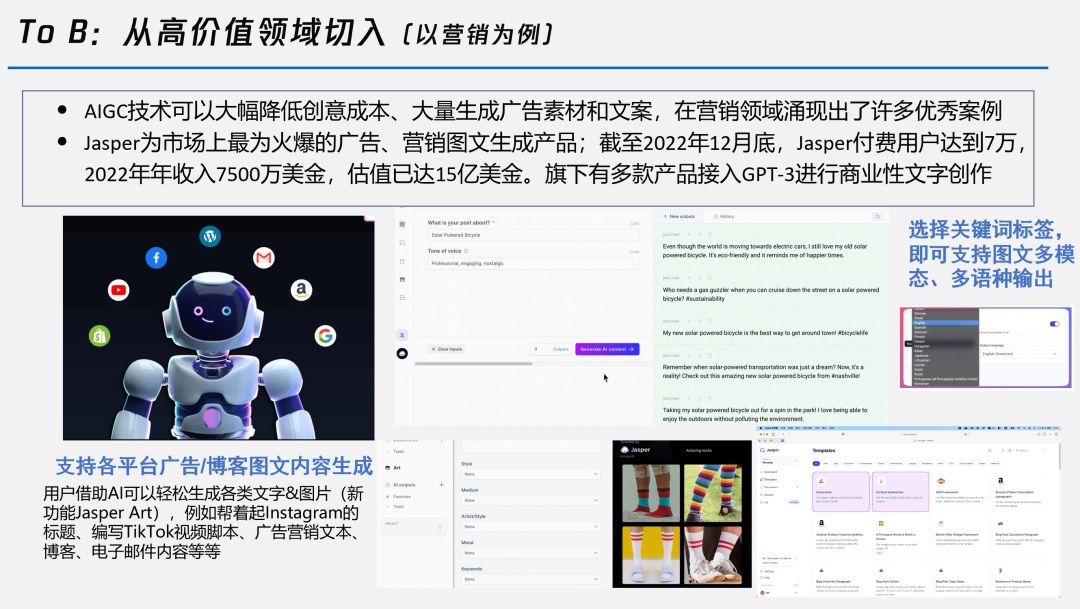Open the Style dropdown in the Jasper Art panel

pyautogui.click(x=530, y=474)
